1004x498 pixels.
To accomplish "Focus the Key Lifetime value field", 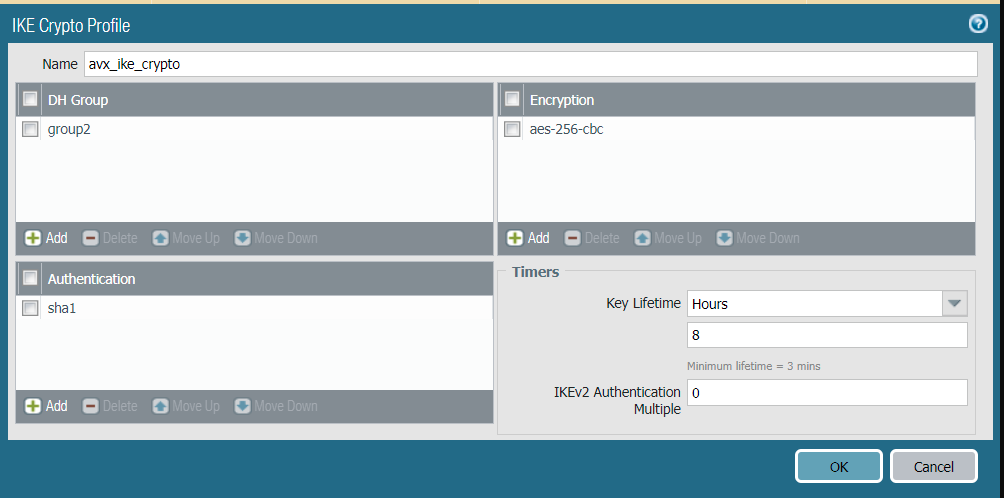I will [x=827, y=335].
